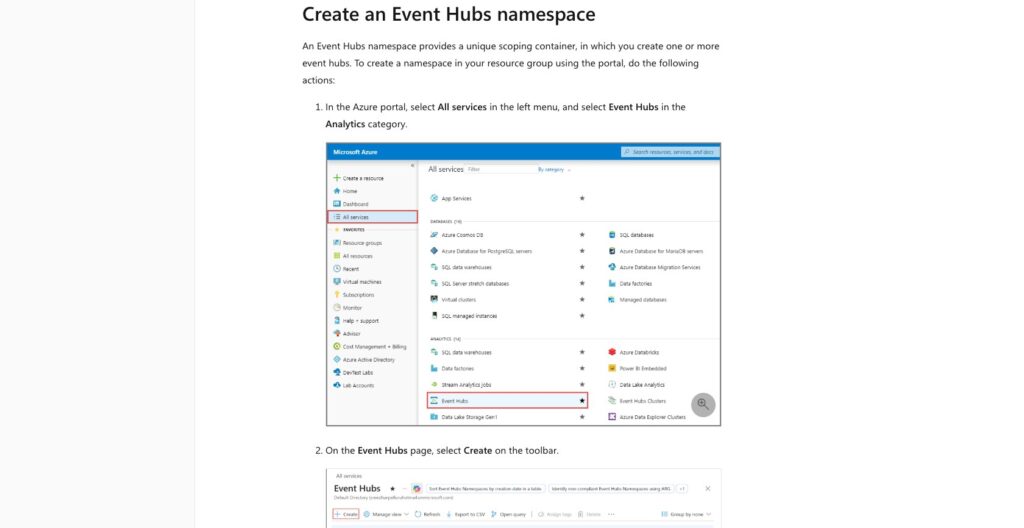Toggle the star next to Event Hubs page title
1024x528 pixels.
392,489
